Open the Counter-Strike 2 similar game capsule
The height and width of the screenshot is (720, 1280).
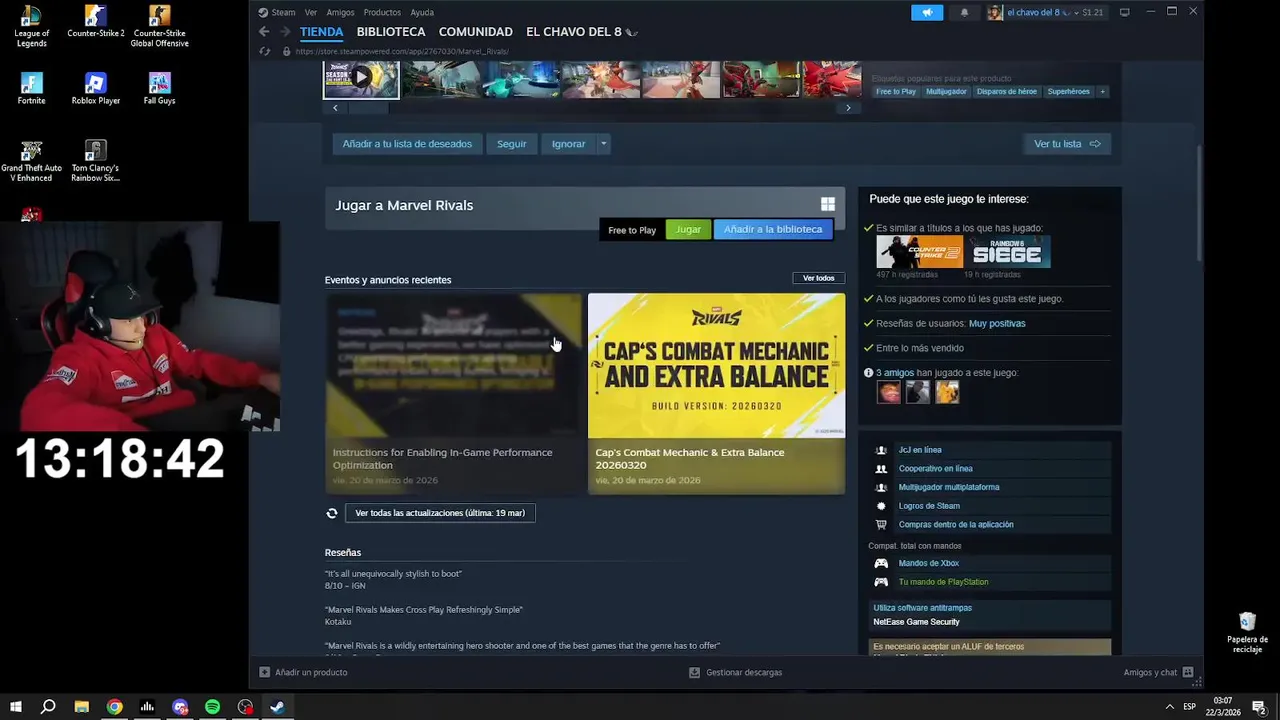point(919,252)
